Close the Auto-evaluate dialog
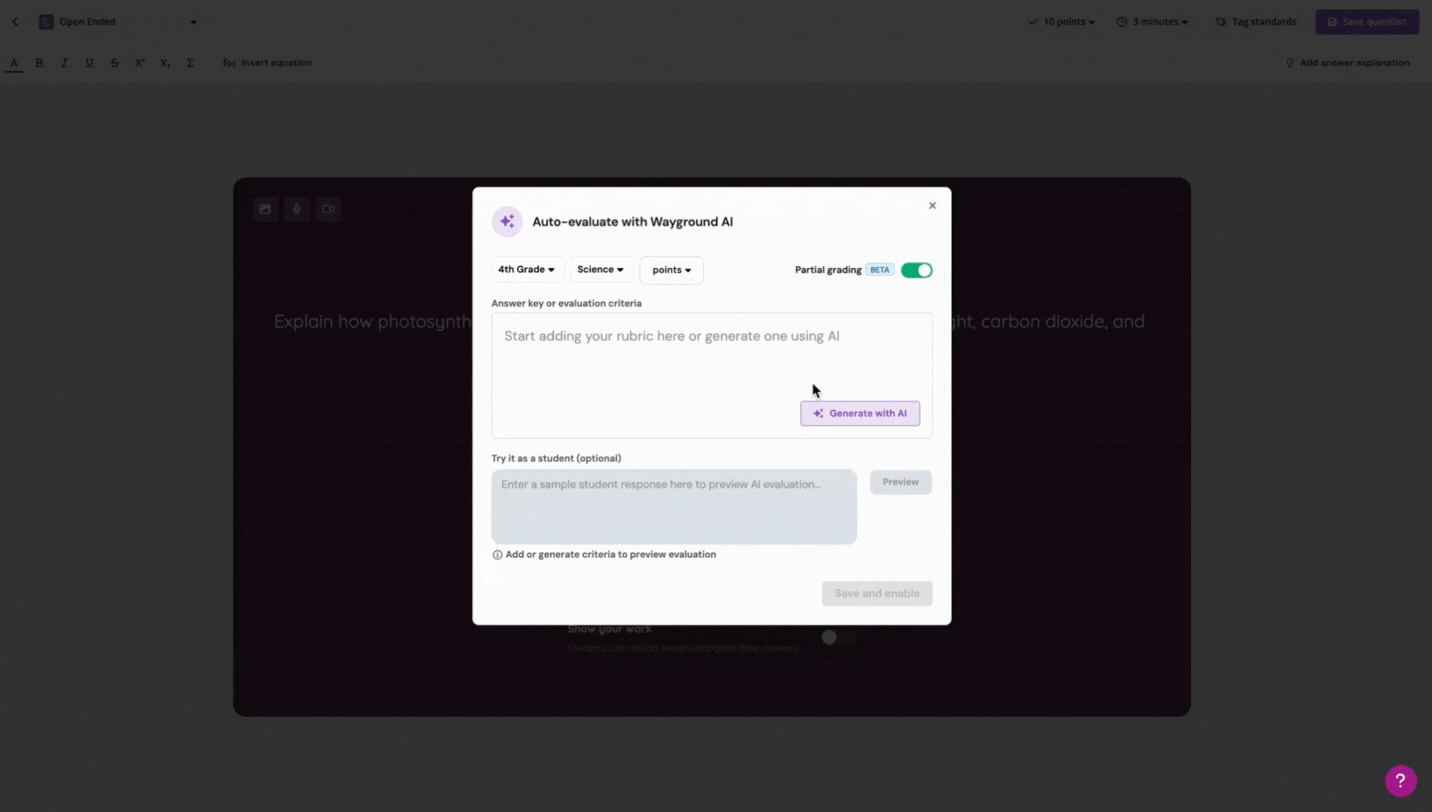The height and width of the screenshot is (812, 1432). tap(932, 206)
